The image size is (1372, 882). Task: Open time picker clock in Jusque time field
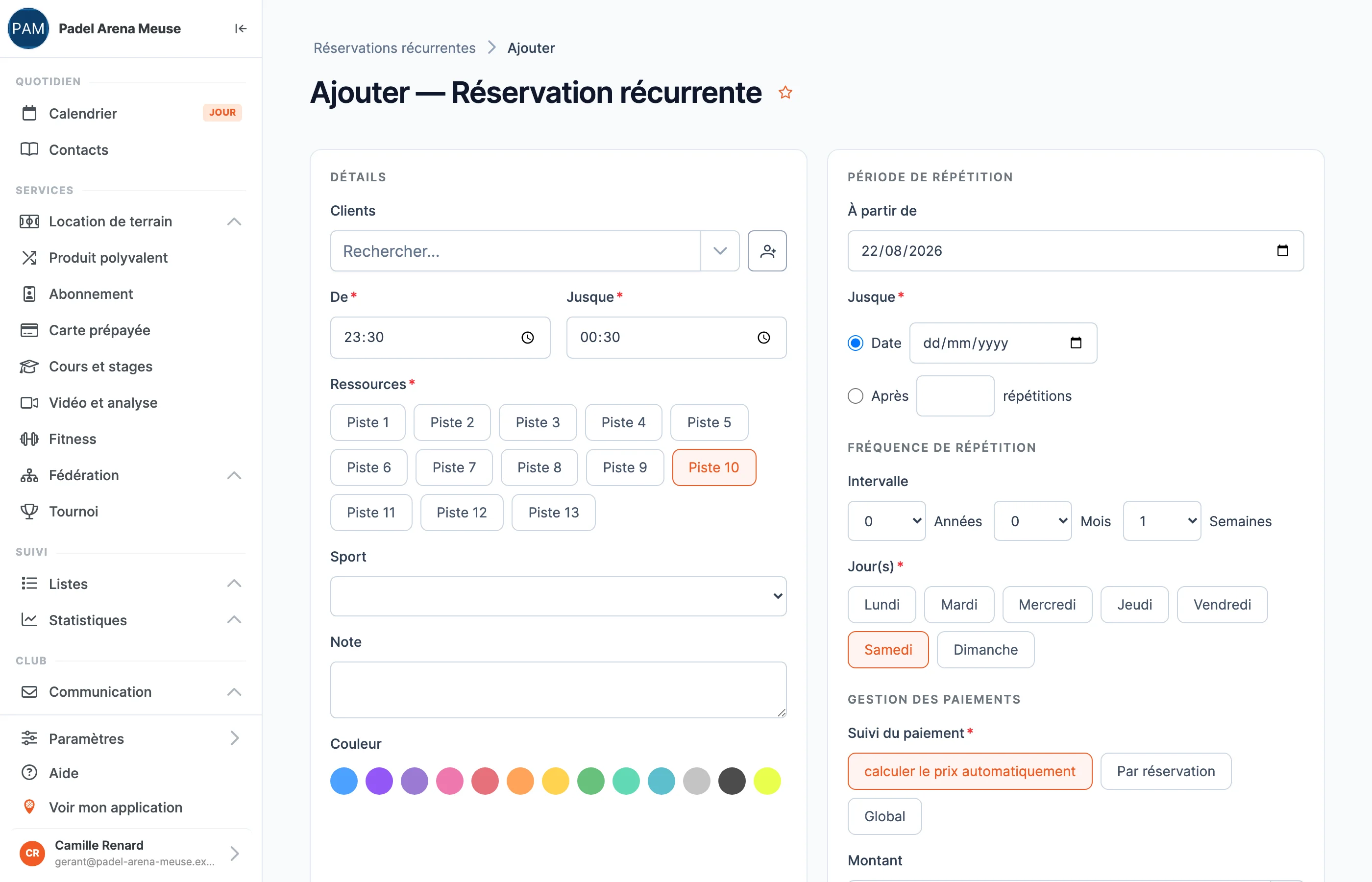tap(763, 337)
